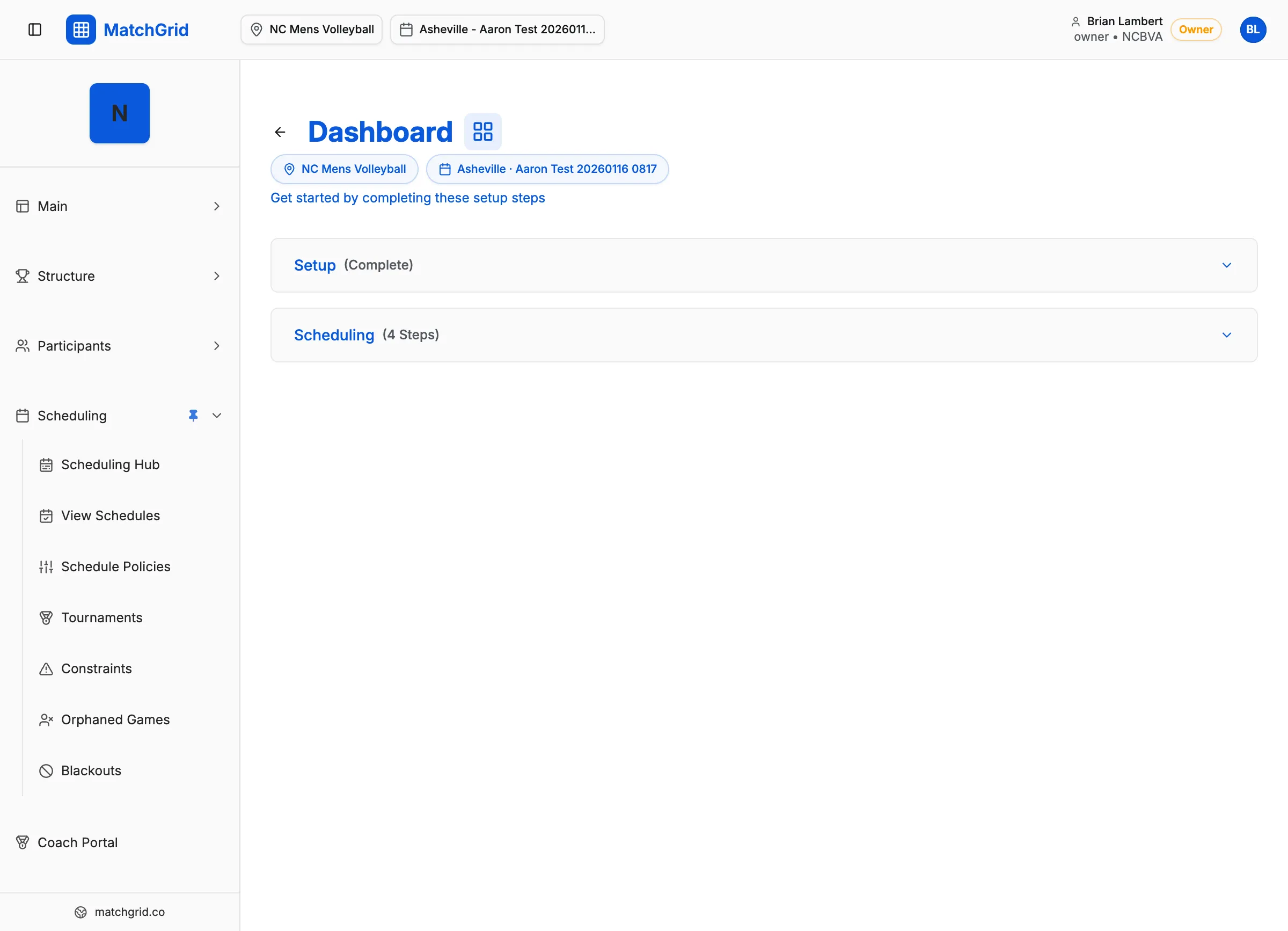Open the BL user profile avatar

tap(1253, 30)
